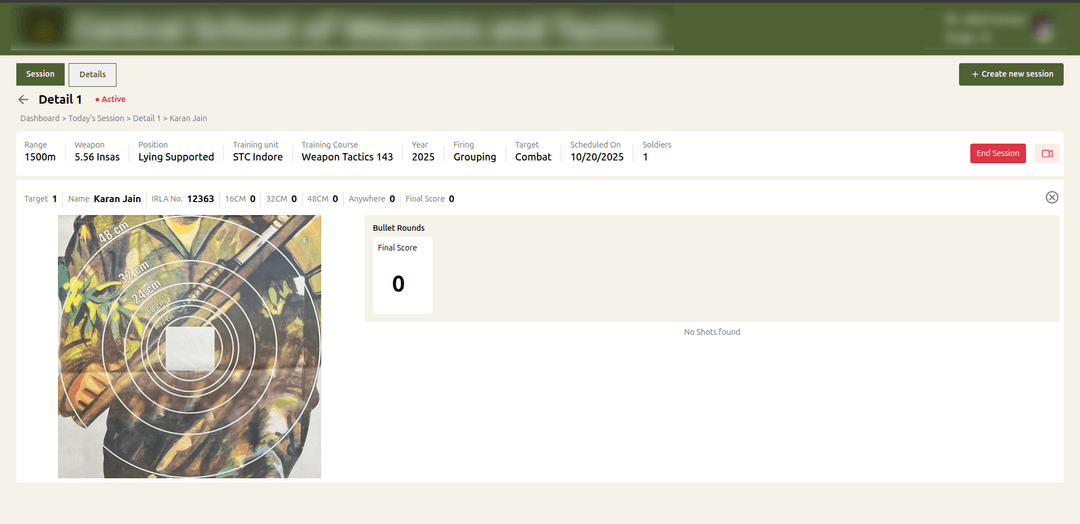This screenshot has width=1080, height=524.
Task: Select the Detail 1 breadcrumb link
Action: 146,119
